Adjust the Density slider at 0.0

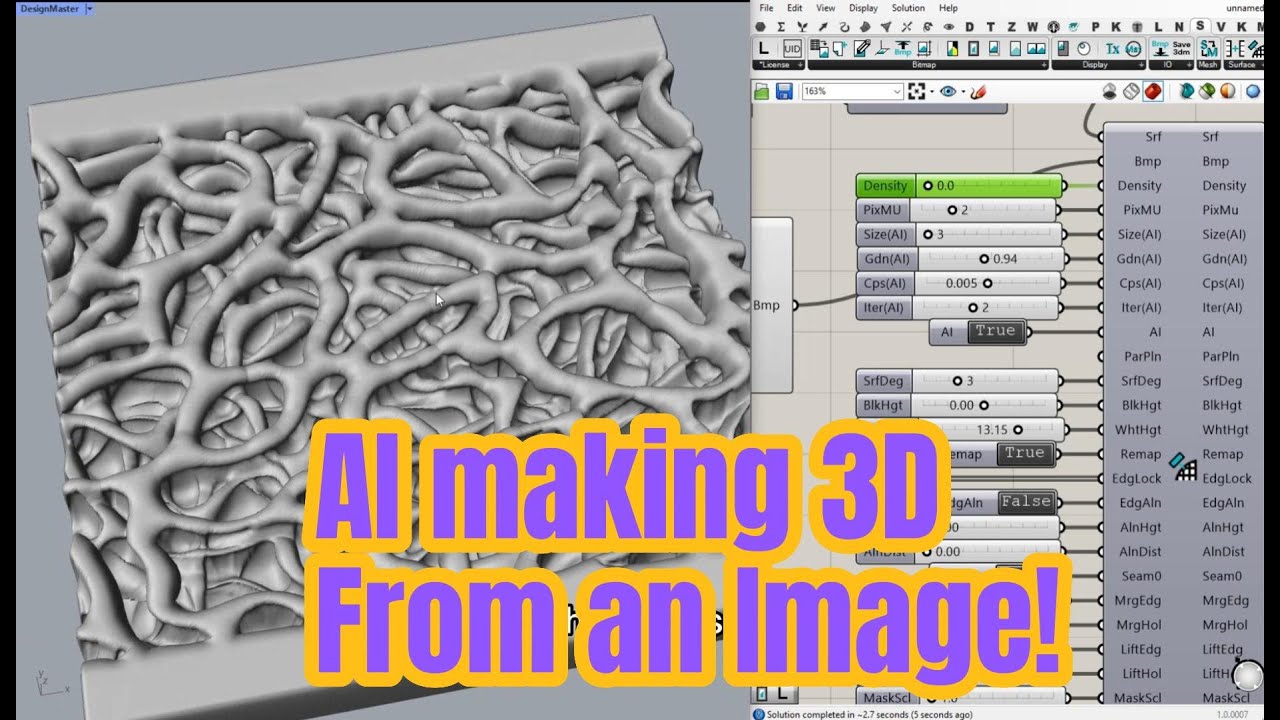pyautogui.click(x=988, y=186)
